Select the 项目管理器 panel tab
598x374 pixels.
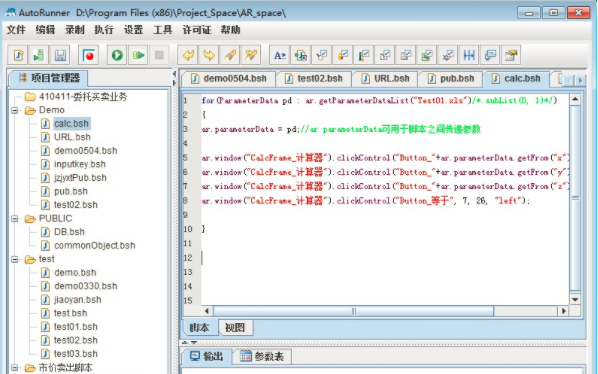49,78
